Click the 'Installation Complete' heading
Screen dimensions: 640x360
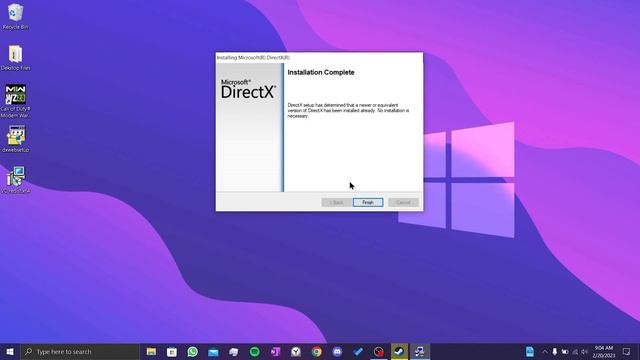coord(321,72)
